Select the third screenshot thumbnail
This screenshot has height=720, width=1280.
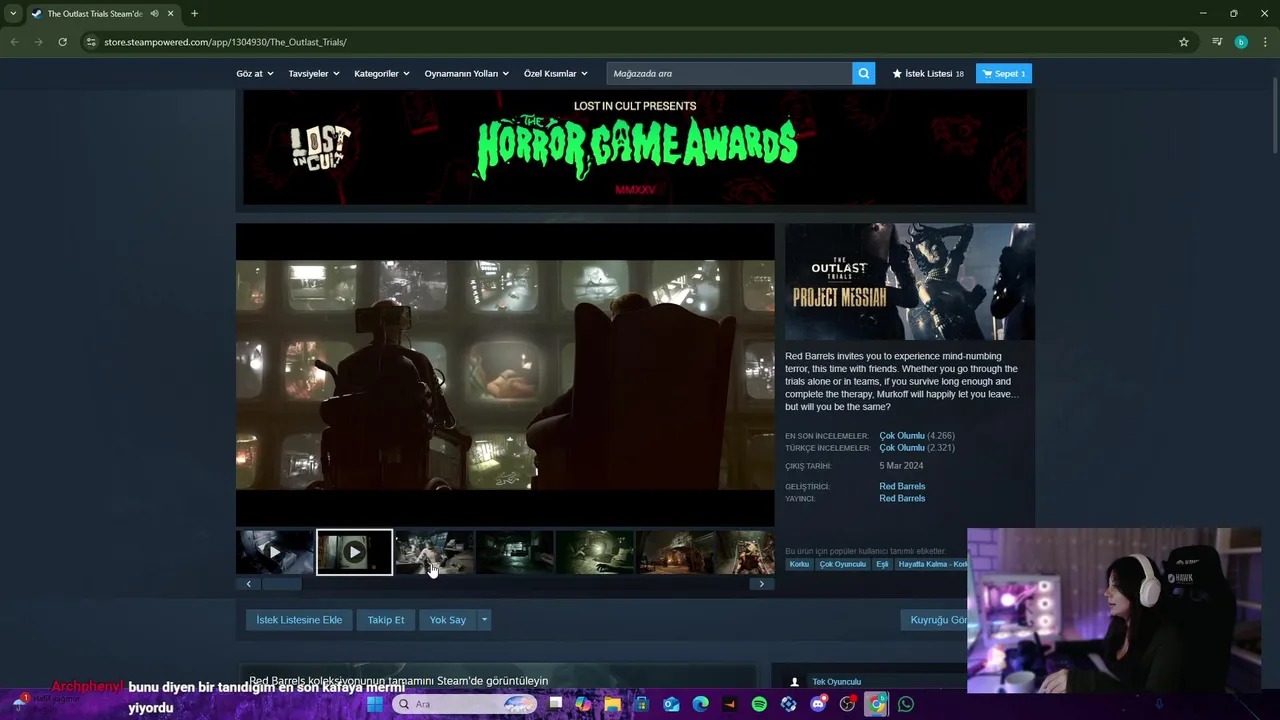434,552
